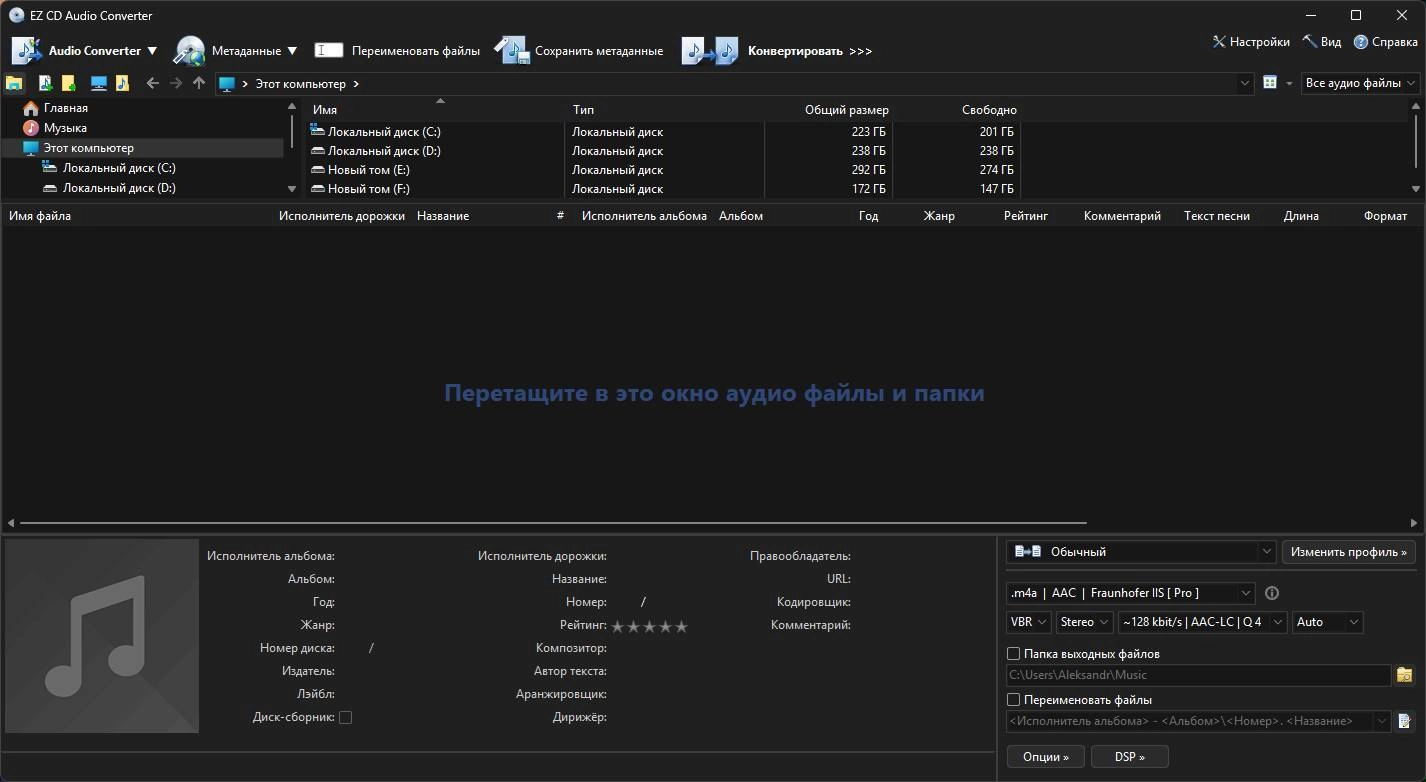This screenshot has height=782, width=1426.
Task: Open the .m4a AAC format dropdown
Action: 1130,593
